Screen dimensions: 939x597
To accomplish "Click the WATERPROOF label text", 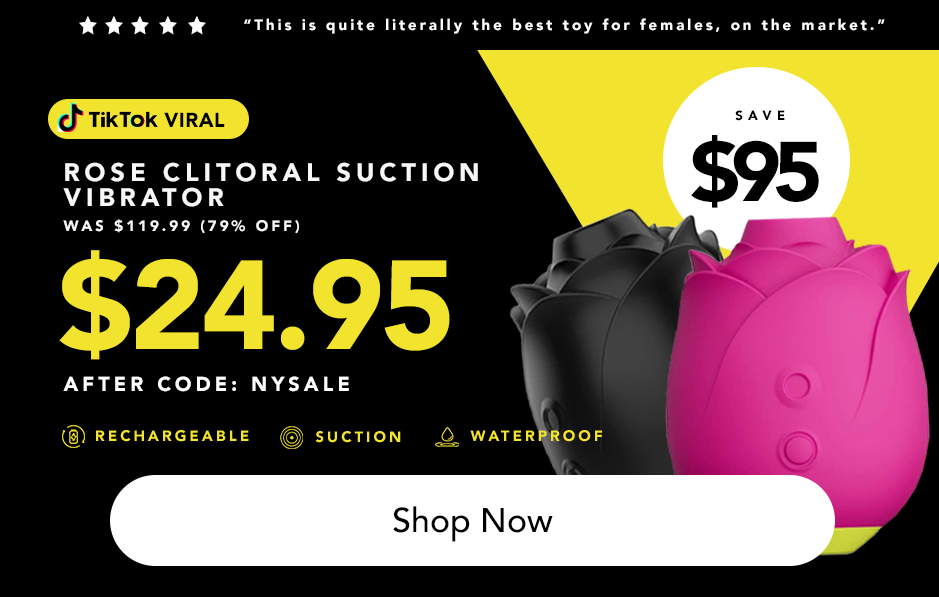I will [537, 436].
